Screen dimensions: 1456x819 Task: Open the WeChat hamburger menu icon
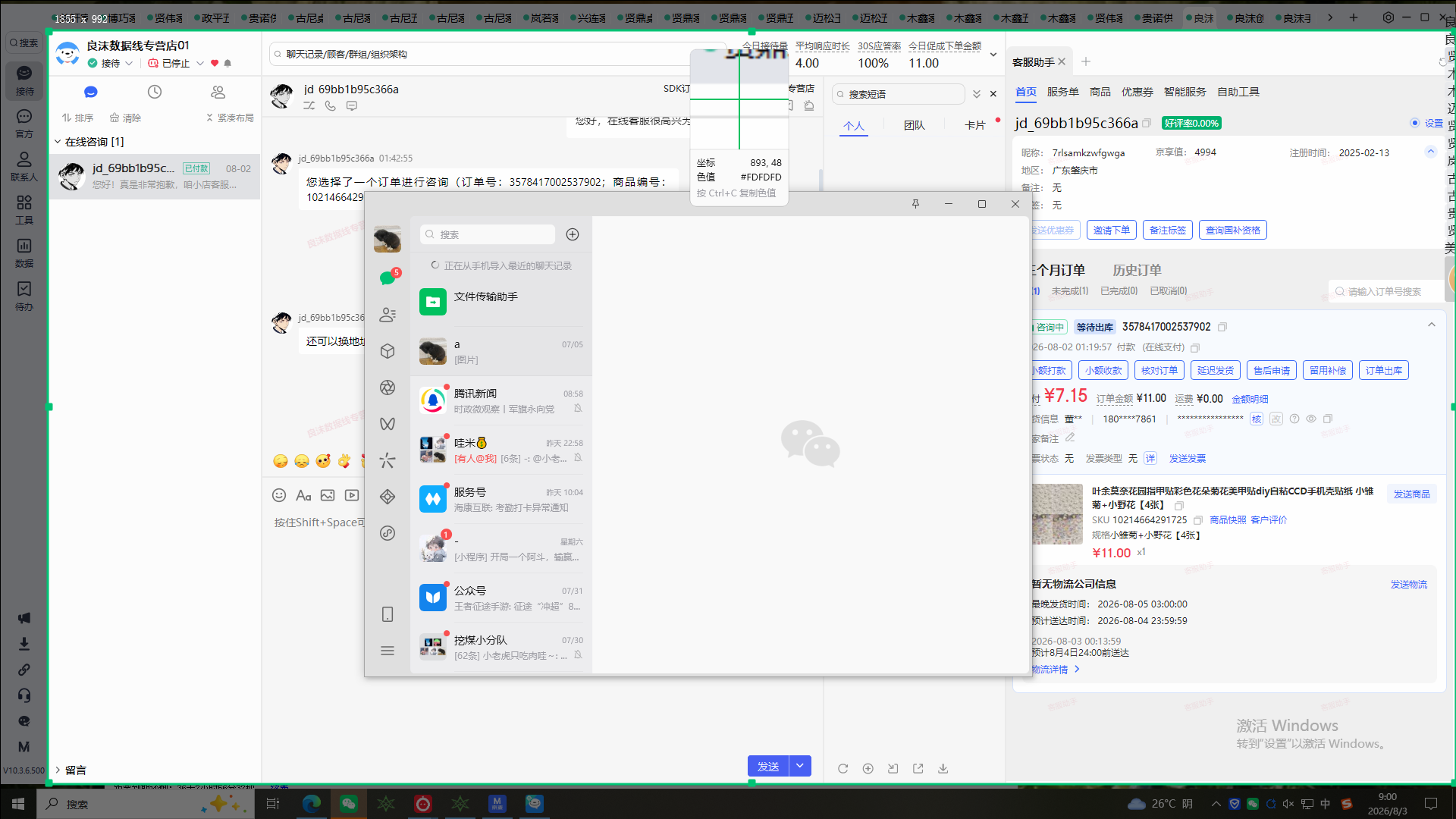(x=388, y=651)
